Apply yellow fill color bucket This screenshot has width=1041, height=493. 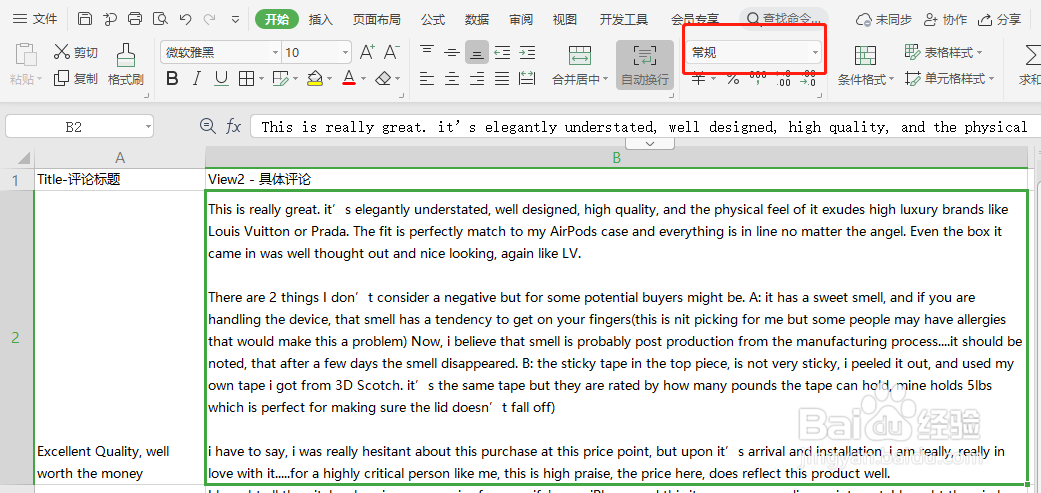(x=315, y=79)
